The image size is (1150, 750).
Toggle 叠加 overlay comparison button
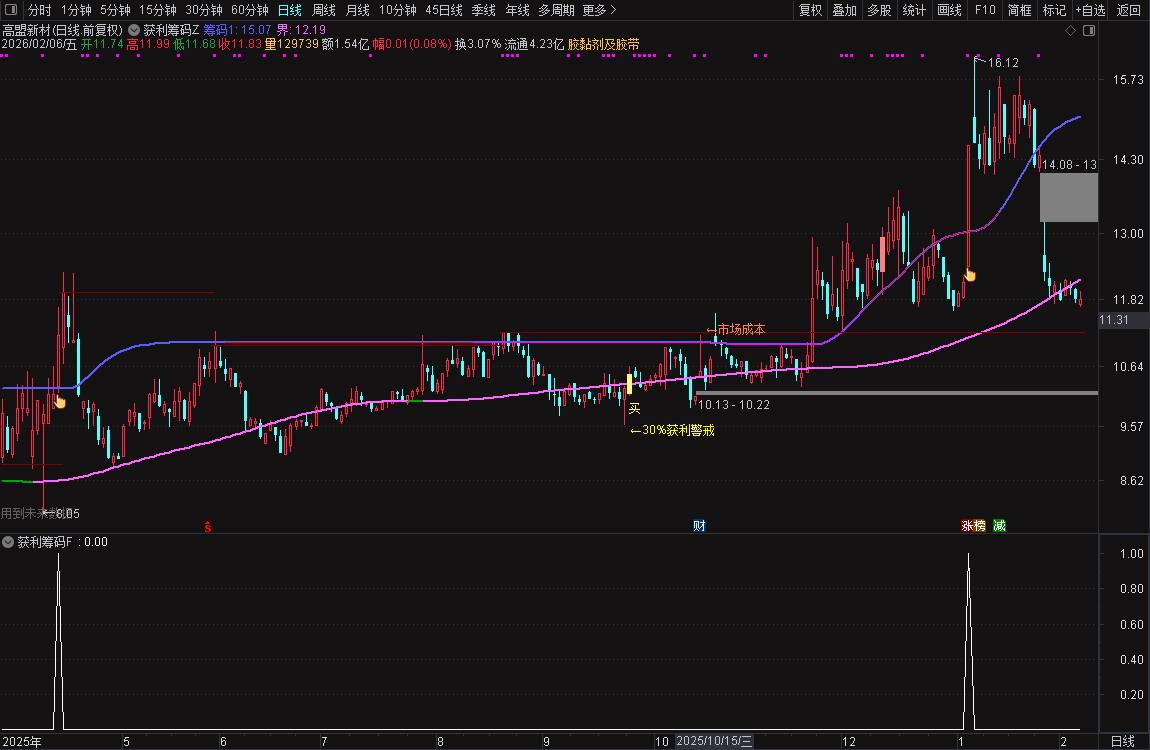(844, 10)
